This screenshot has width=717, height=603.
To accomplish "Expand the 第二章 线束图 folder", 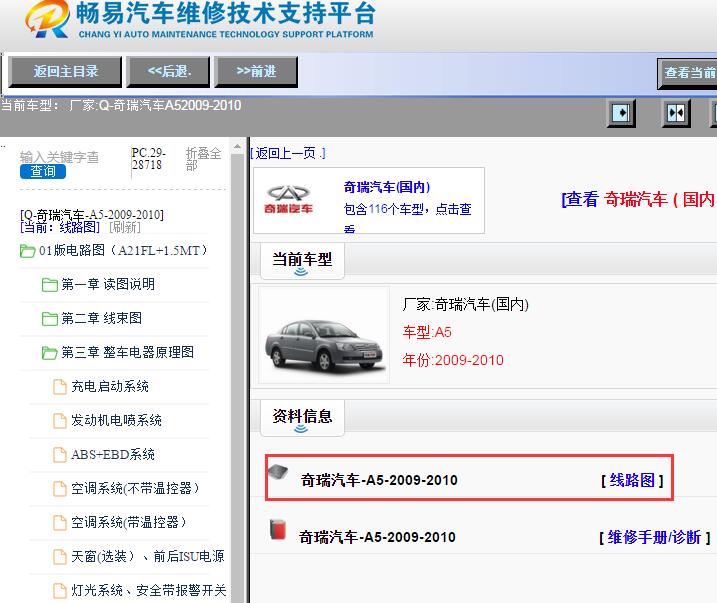I will pyautogui.click(x=102, y=318).
